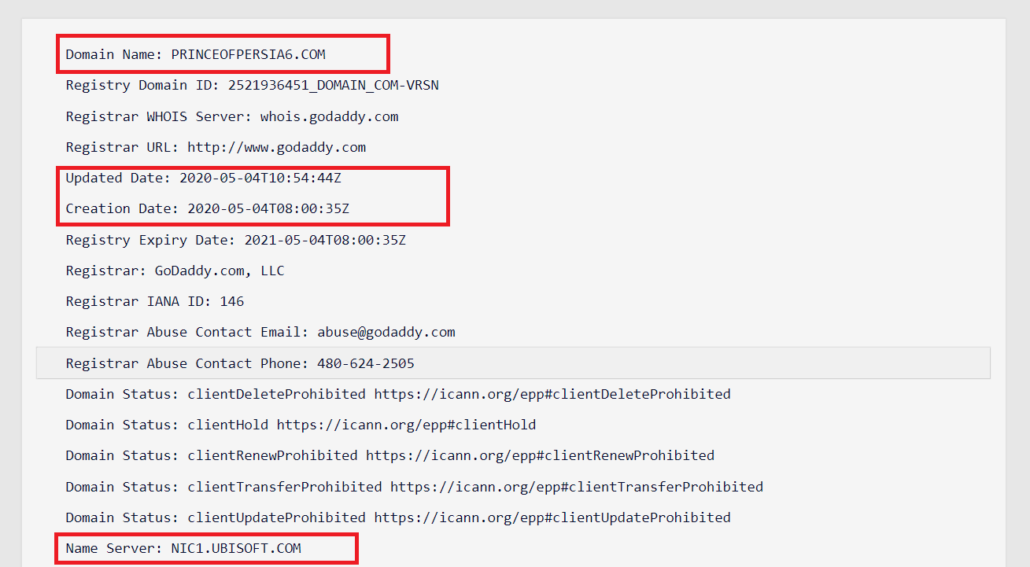The height and width of the screenshot is (567, 1030).
Task: Open the http://www.godaddy.com registrar URL
Action: 276,147
